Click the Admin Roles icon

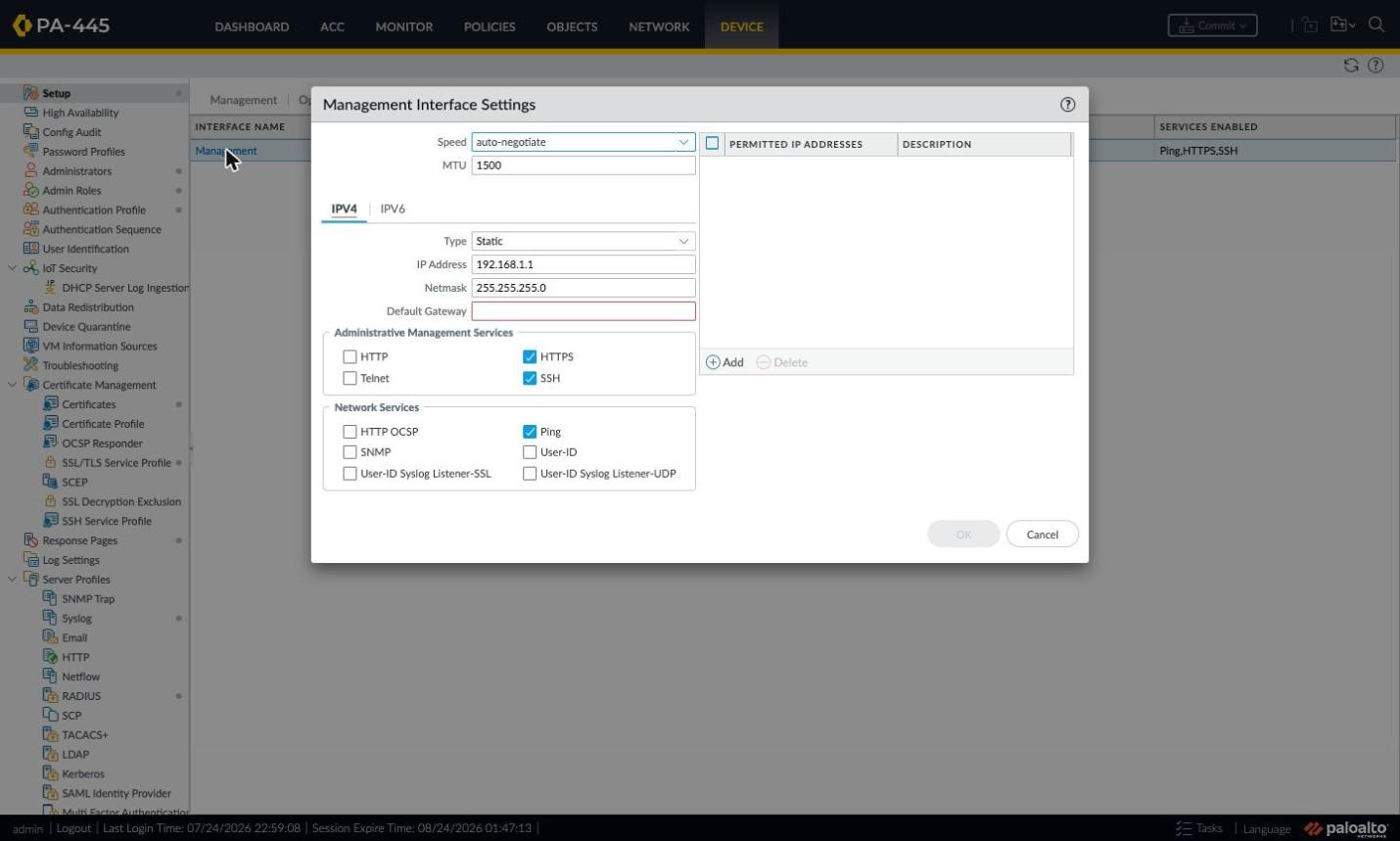(x=30, y=190)
